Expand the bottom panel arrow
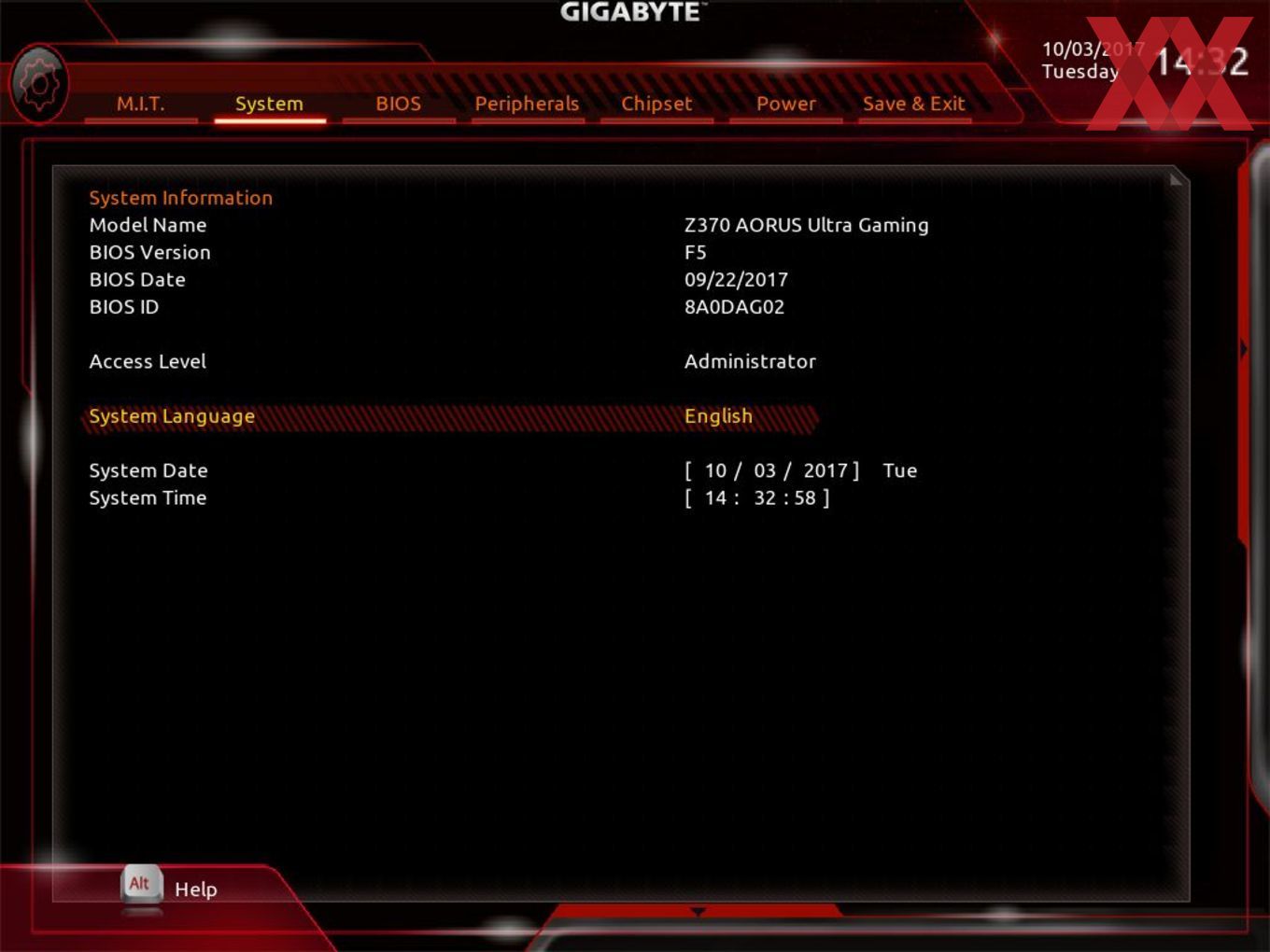This screenshot has width=1270, height=952. tap(698, 911)
